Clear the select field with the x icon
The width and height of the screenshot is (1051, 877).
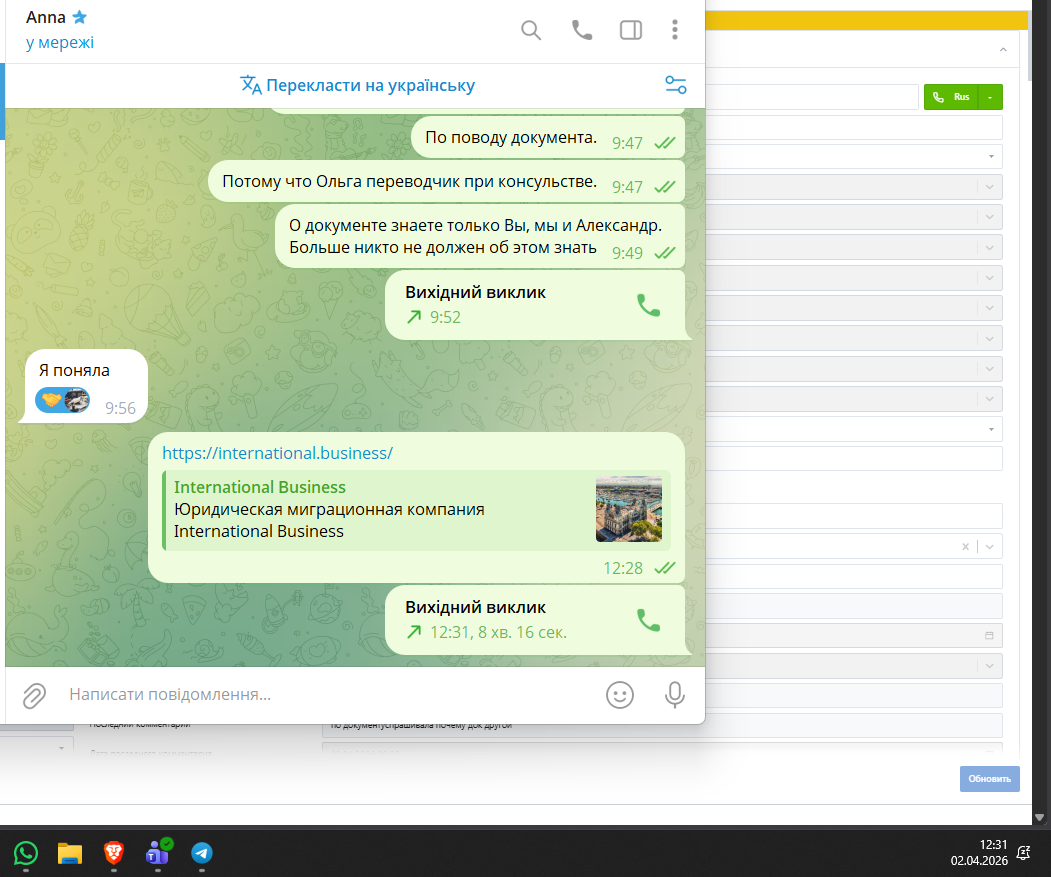click(965, 546)
